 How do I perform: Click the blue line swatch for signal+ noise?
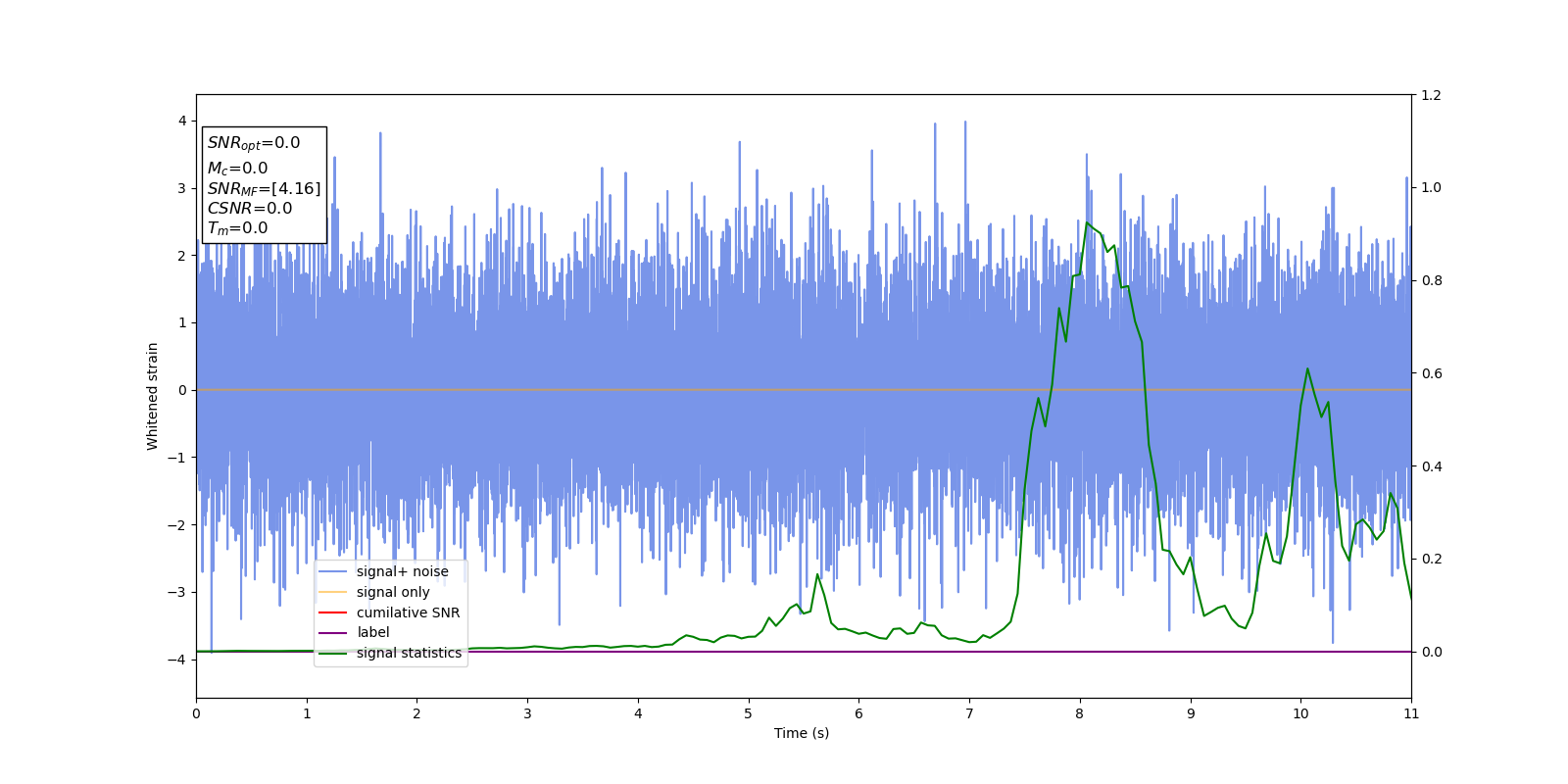[x=333, y=572]
